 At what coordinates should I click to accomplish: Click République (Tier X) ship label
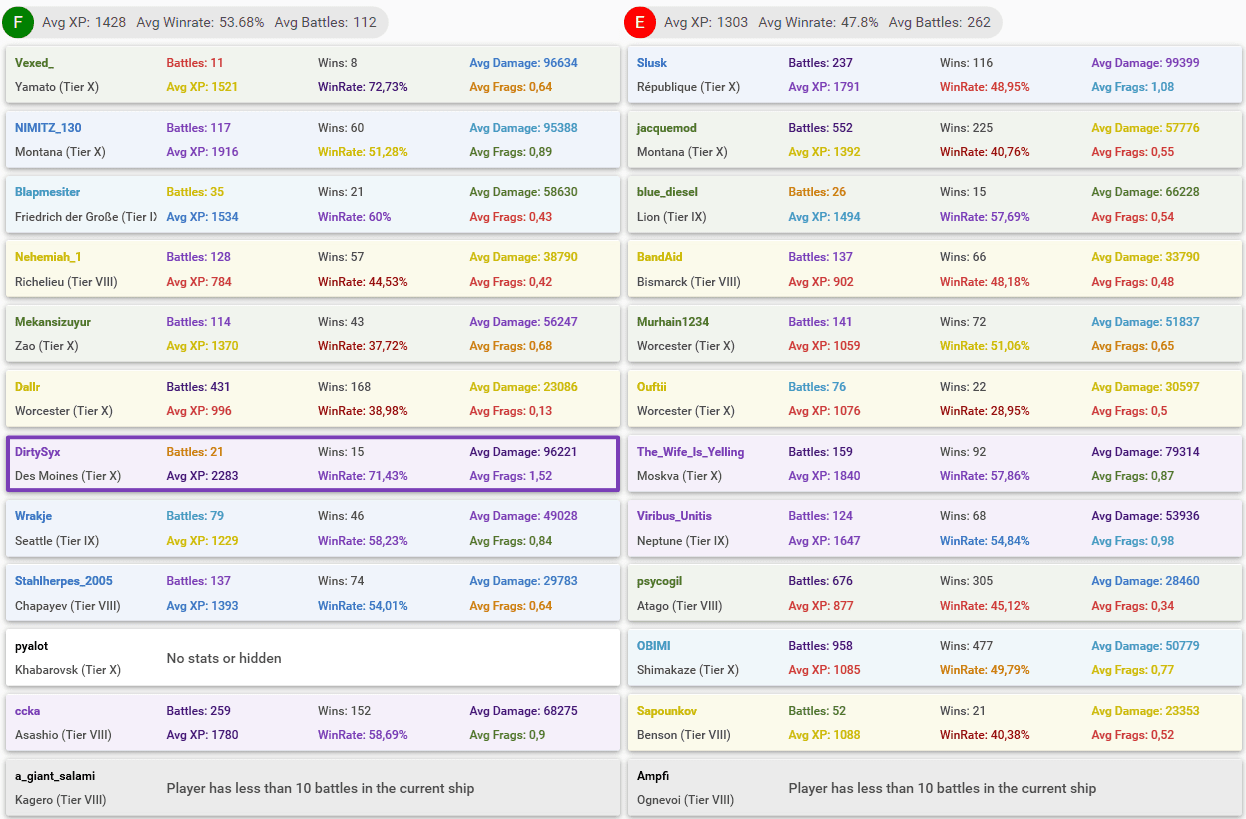click(688, 87)
